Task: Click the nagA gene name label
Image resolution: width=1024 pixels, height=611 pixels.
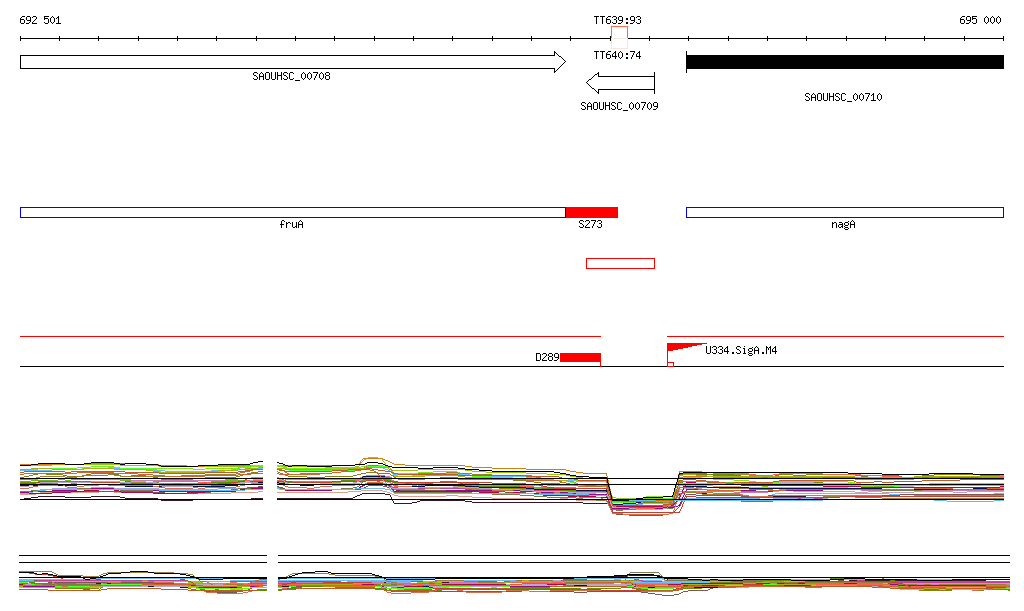Action: click(x=843, y=225)
